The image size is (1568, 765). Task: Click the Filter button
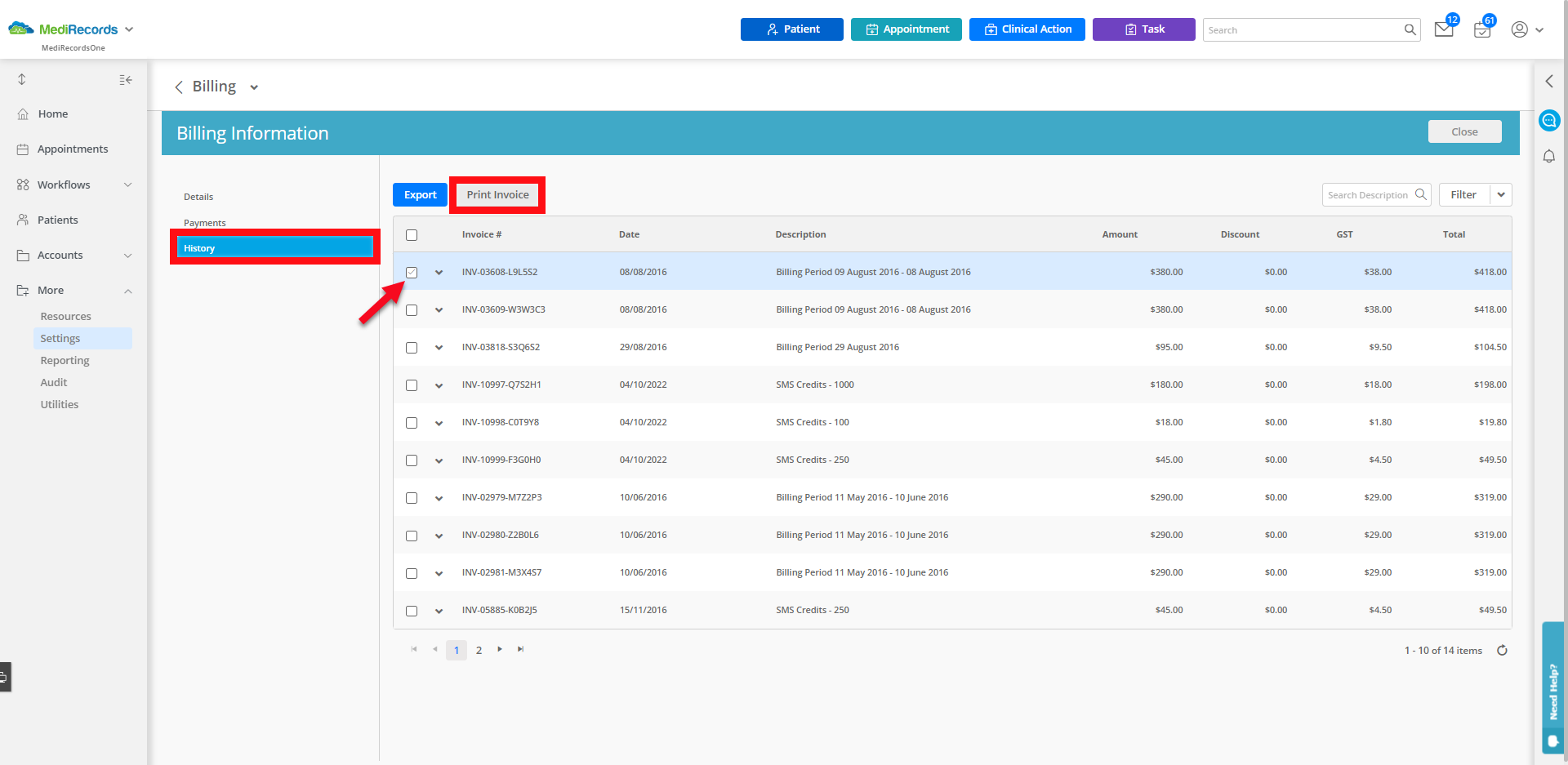[1464, 194]
